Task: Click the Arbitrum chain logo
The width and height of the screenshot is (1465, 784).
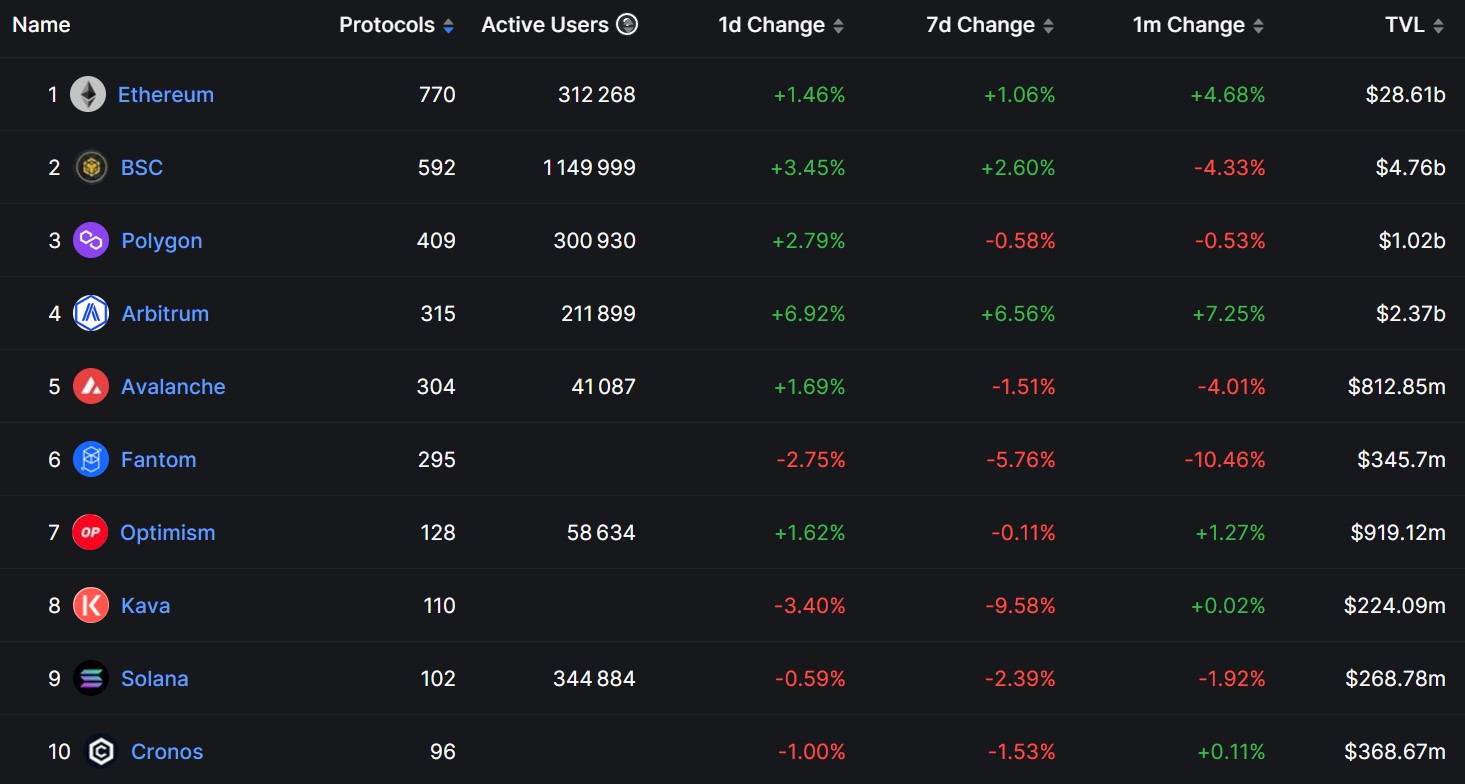Action: coord(89,313)
